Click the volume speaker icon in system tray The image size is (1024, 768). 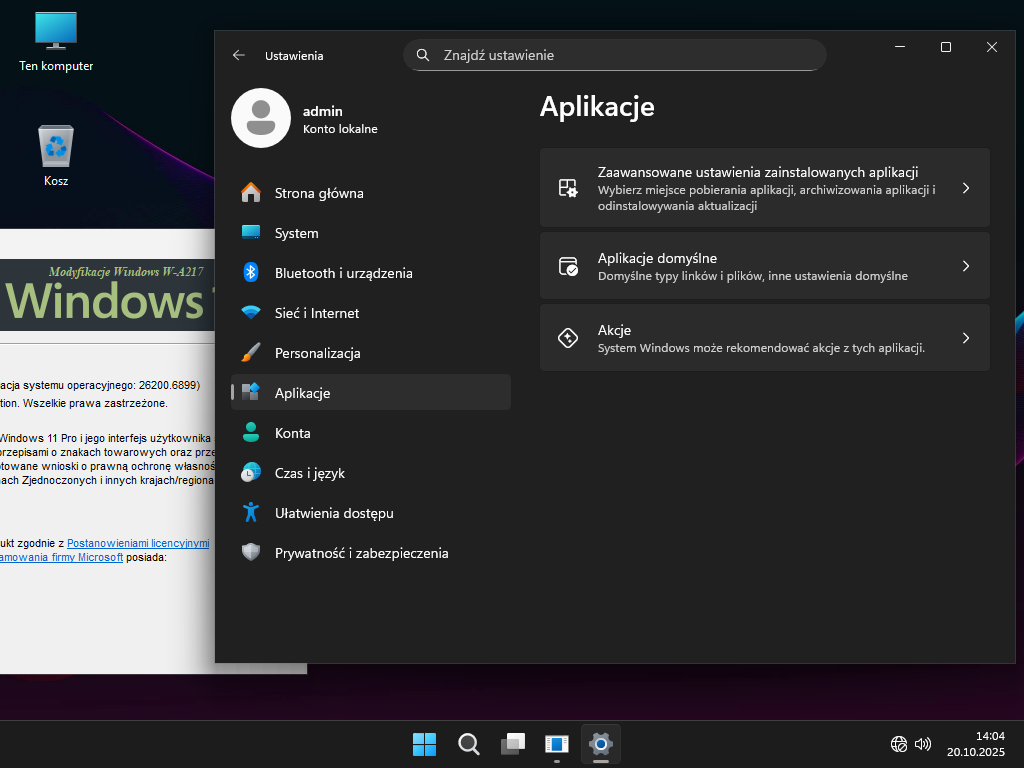(923, 744)
